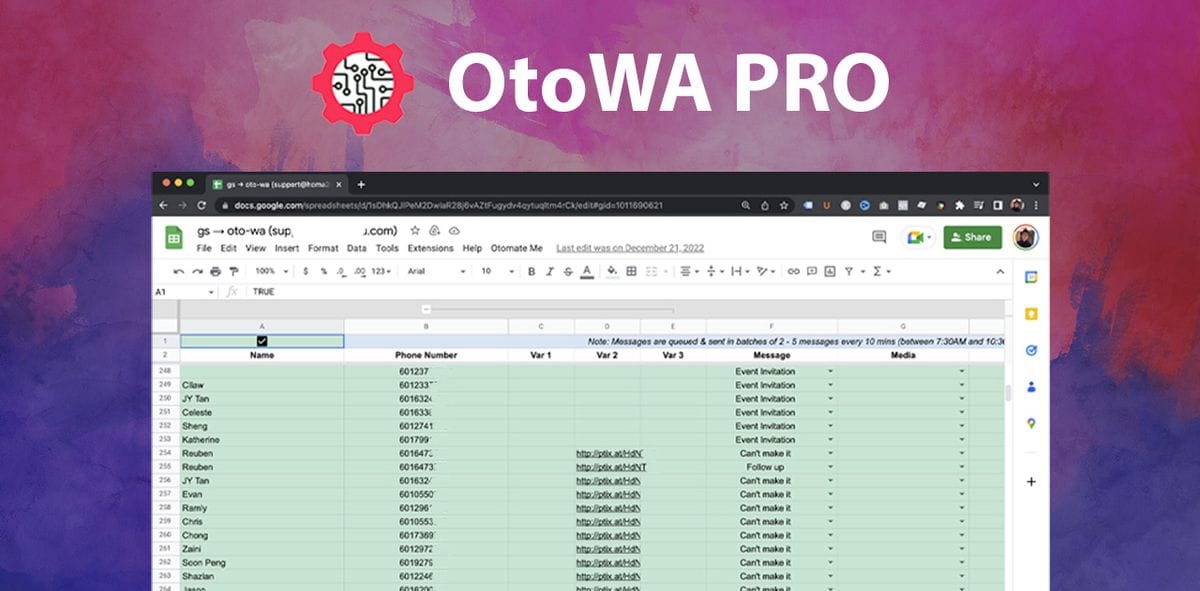Open the Google Meet dropdown
The width and height of the screenshot is (1200, 591).
[x=918, y=237]
